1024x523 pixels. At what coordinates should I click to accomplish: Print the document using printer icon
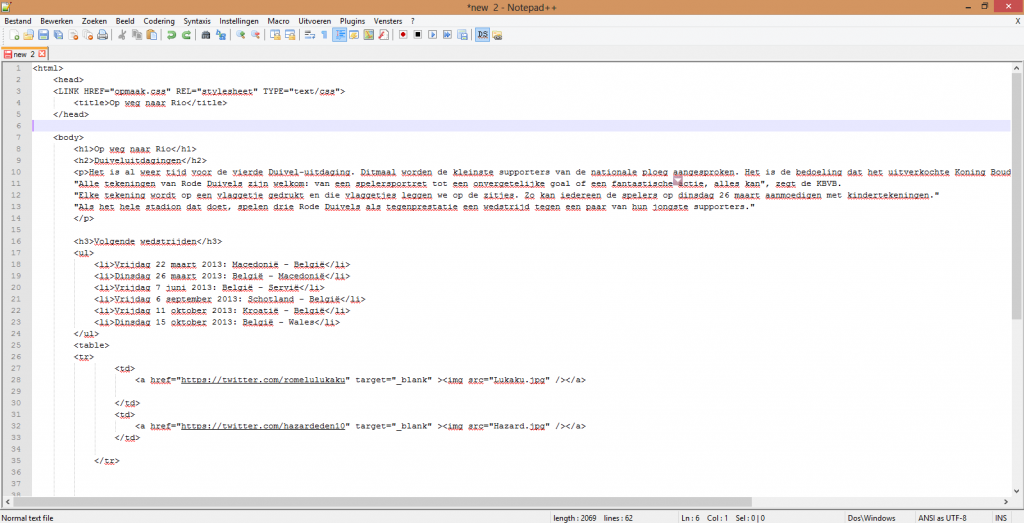click(x=103, y=35)
